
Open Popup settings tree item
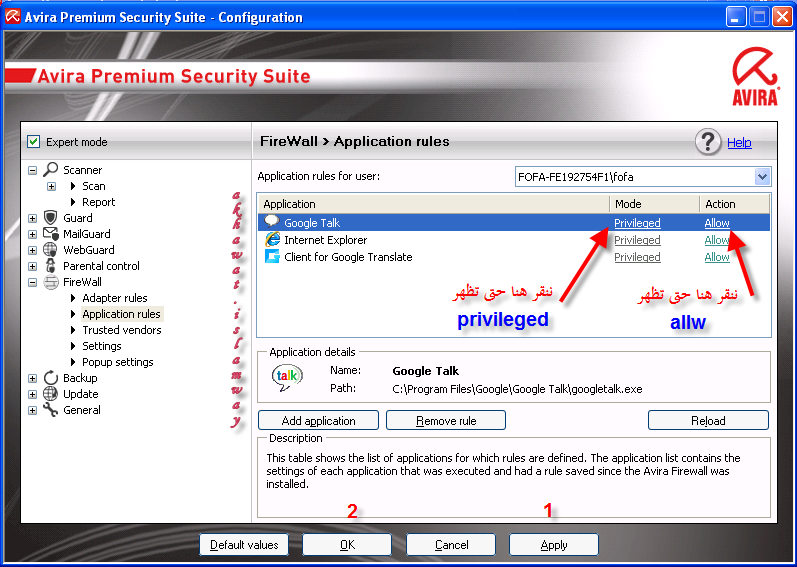click(117, 362)
